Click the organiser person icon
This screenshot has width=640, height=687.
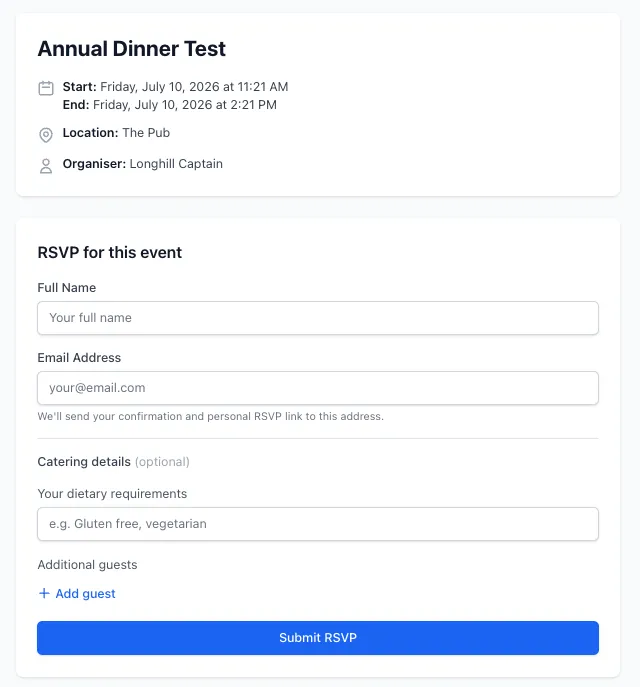(x=46, y=166)
